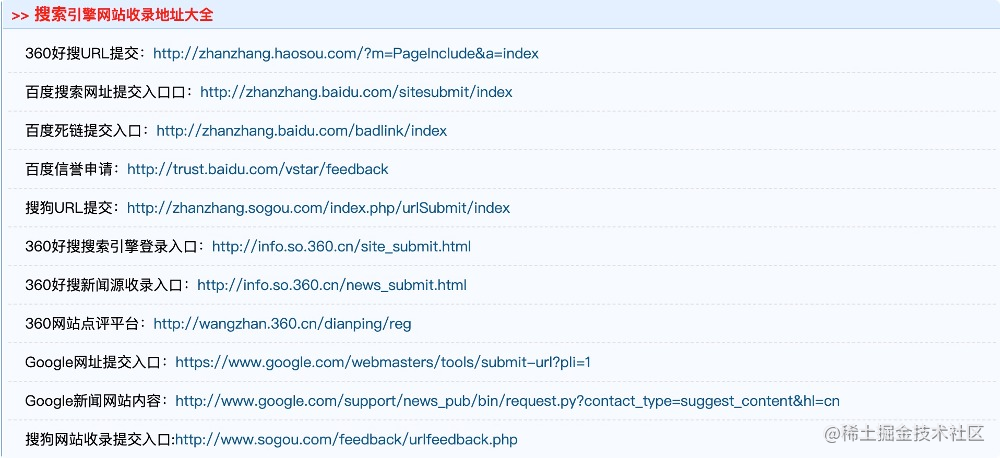
Task: Select the label 360好搜搜索引擎登录入口
Action: 111,247
